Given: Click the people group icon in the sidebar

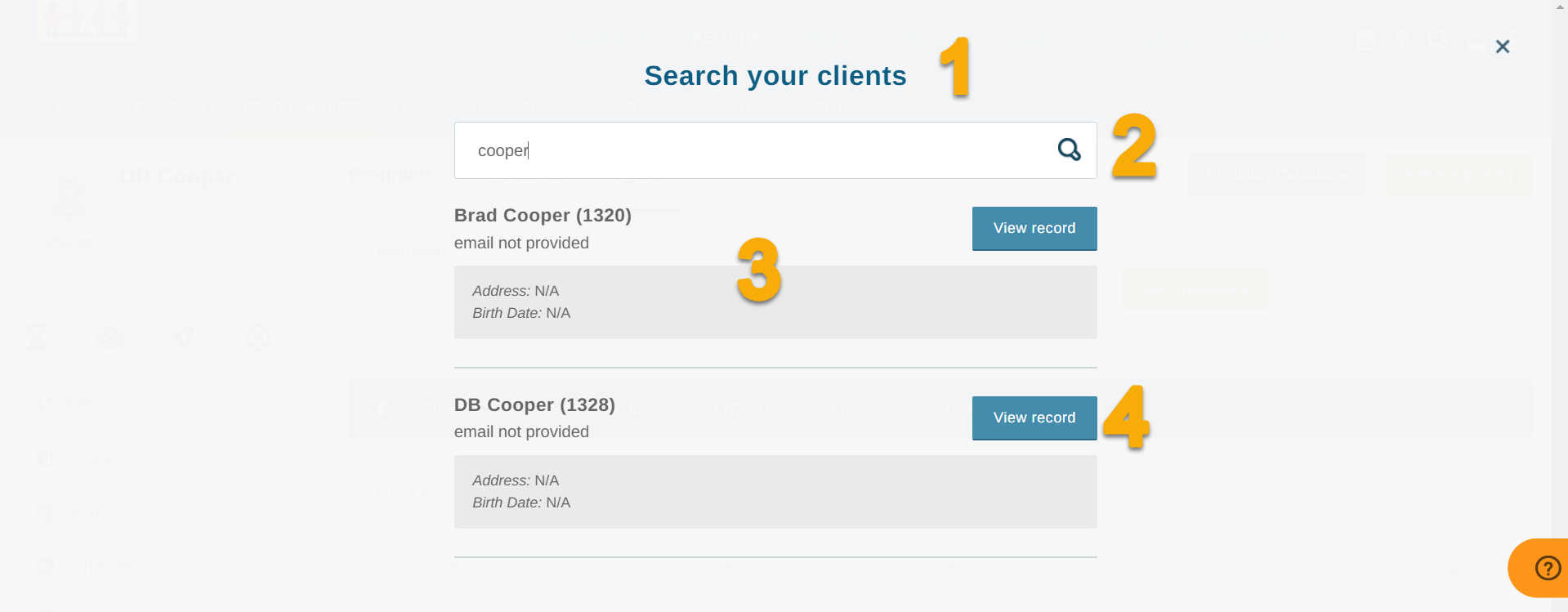Looking at the screenshot, I should click(109, 337).
